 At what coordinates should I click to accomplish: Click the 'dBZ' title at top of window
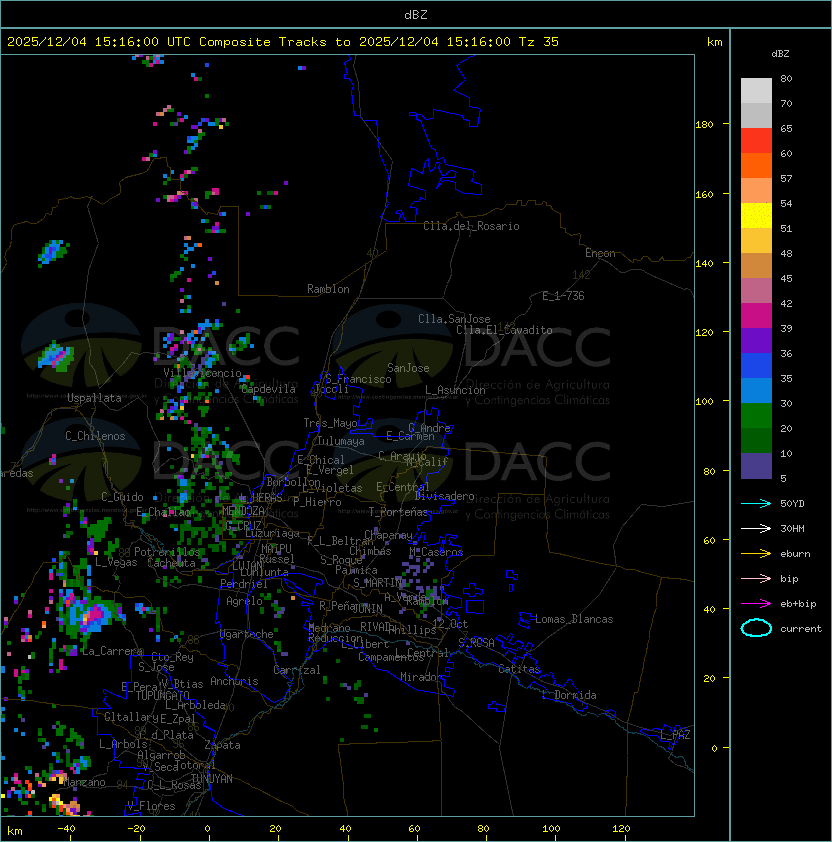coord(416,14)
